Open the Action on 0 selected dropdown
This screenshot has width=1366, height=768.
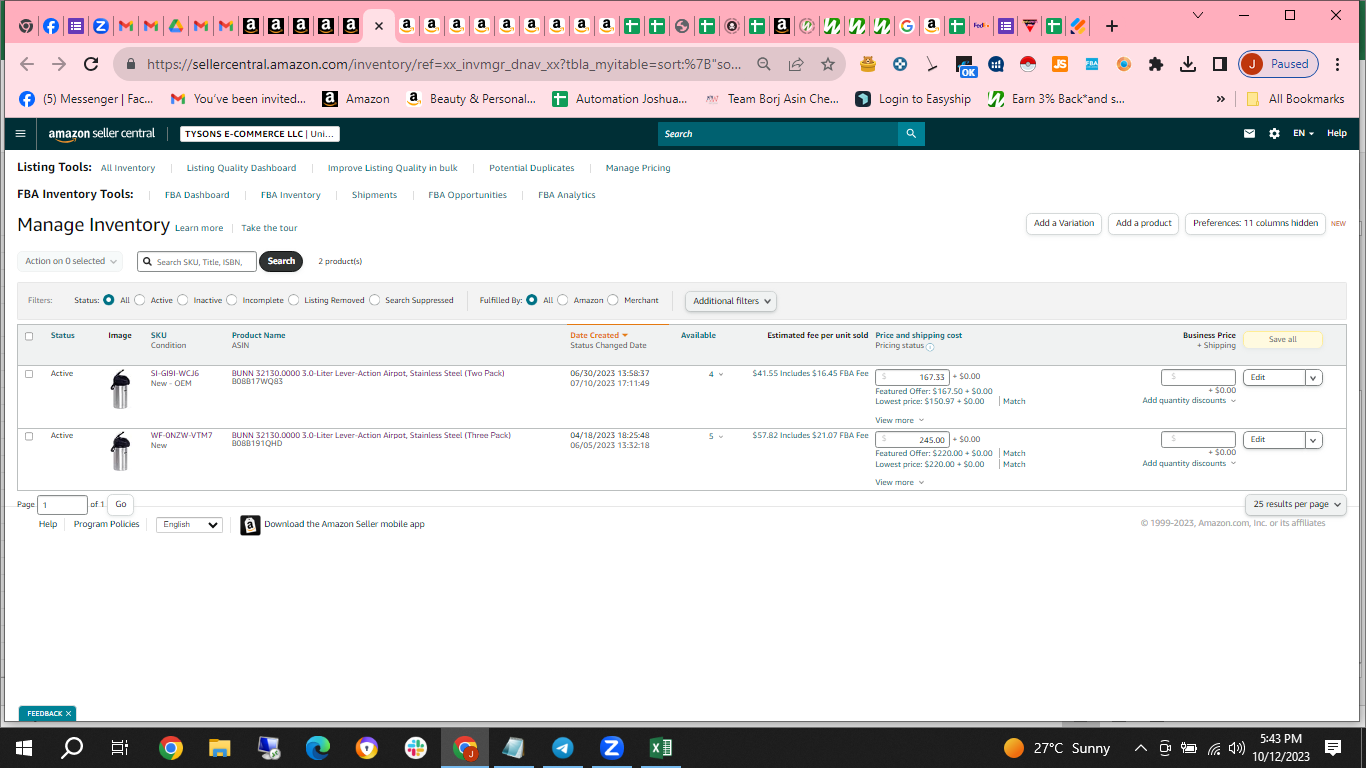70,261
